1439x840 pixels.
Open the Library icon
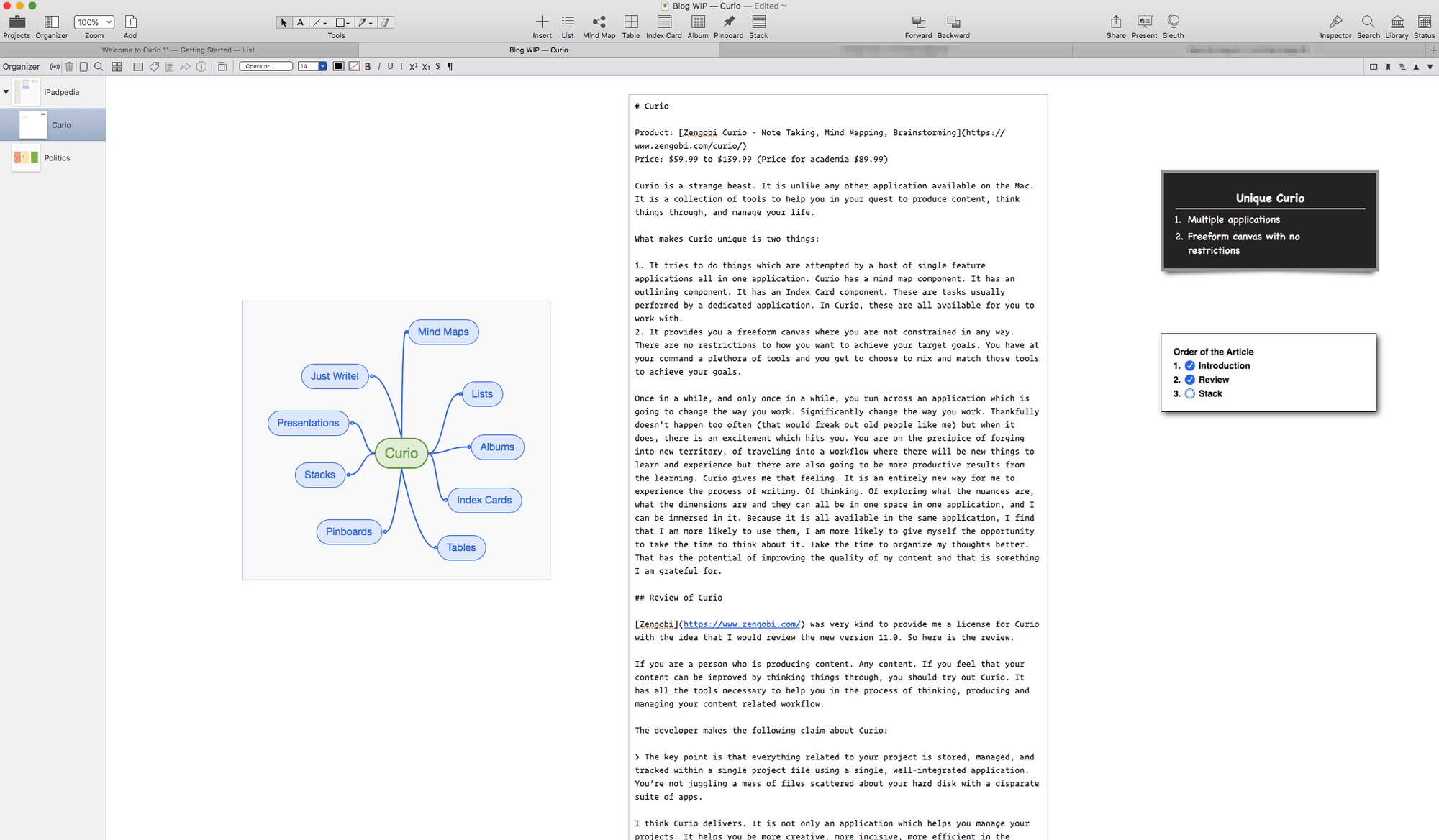1397,22
